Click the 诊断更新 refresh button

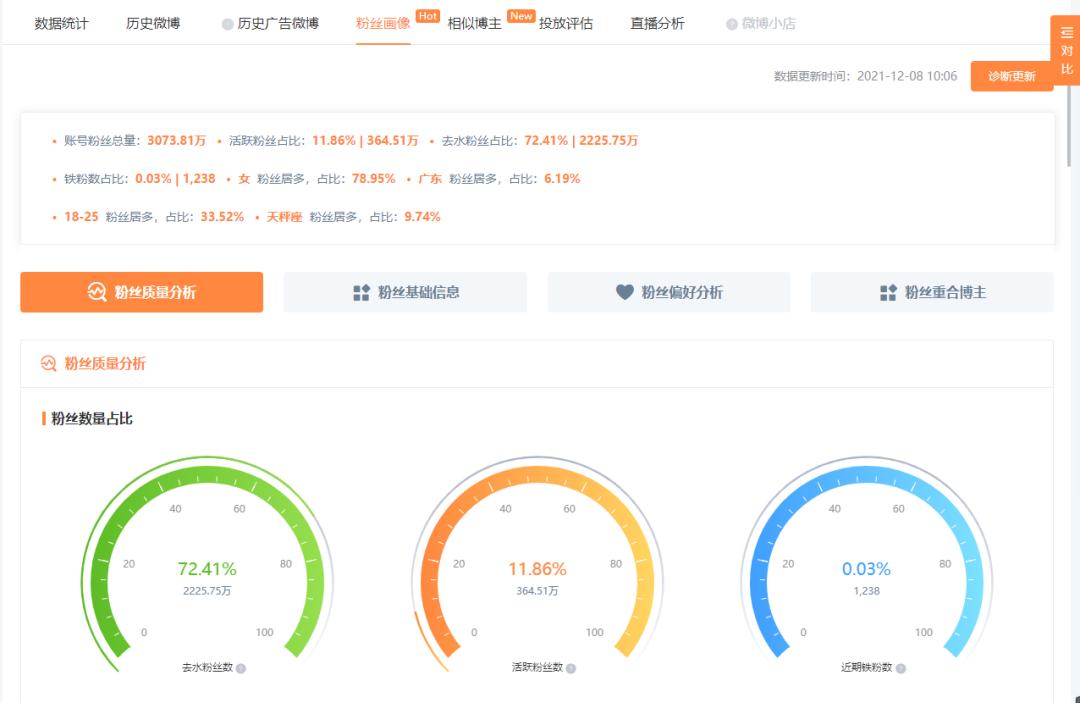tap(1011, 76)
